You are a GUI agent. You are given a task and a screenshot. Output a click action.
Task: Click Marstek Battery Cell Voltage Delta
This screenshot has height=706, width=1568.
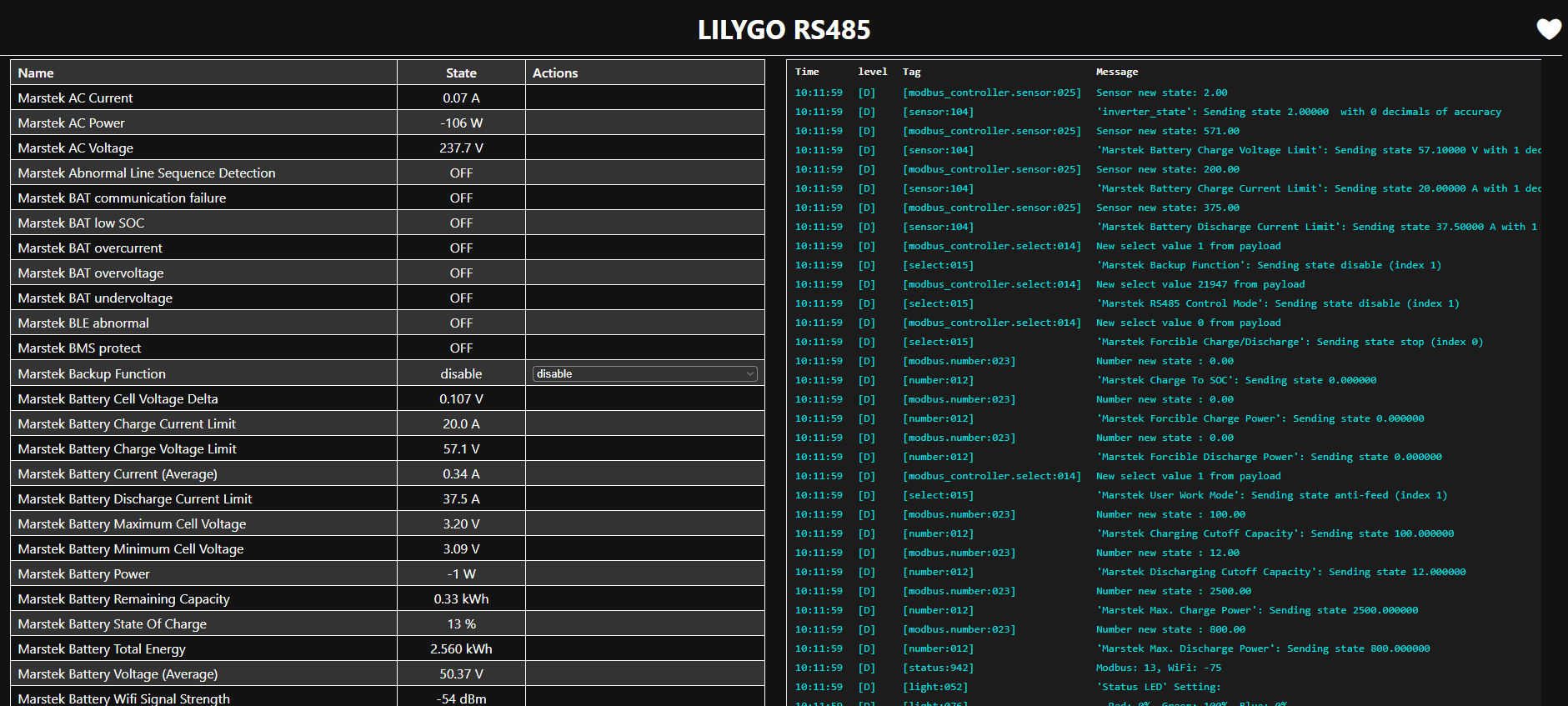118,398
